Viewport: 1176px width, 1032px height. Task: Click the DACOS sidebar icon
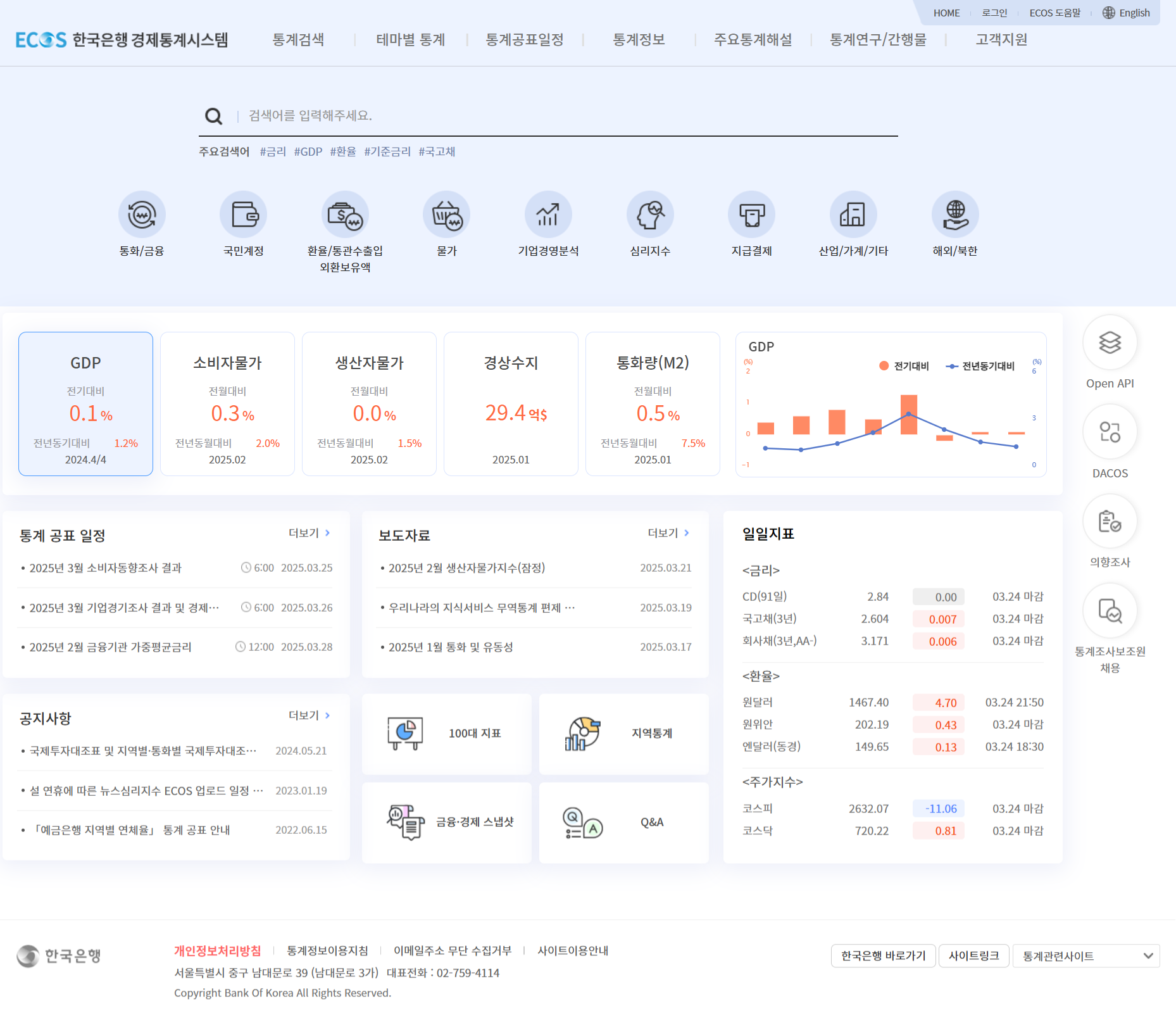pos(1110,432)
